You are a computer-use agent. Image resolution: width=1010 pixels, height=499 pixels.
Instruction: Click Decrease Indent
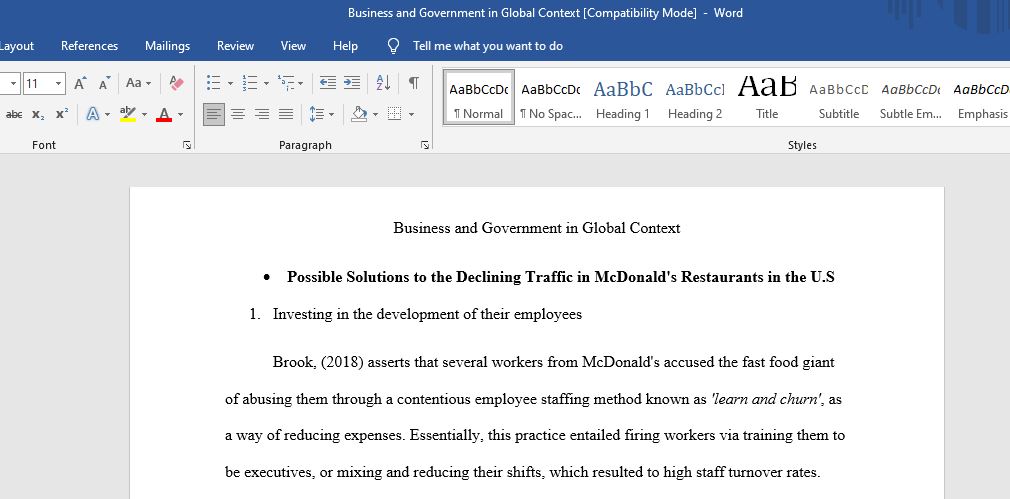point(328,83)
